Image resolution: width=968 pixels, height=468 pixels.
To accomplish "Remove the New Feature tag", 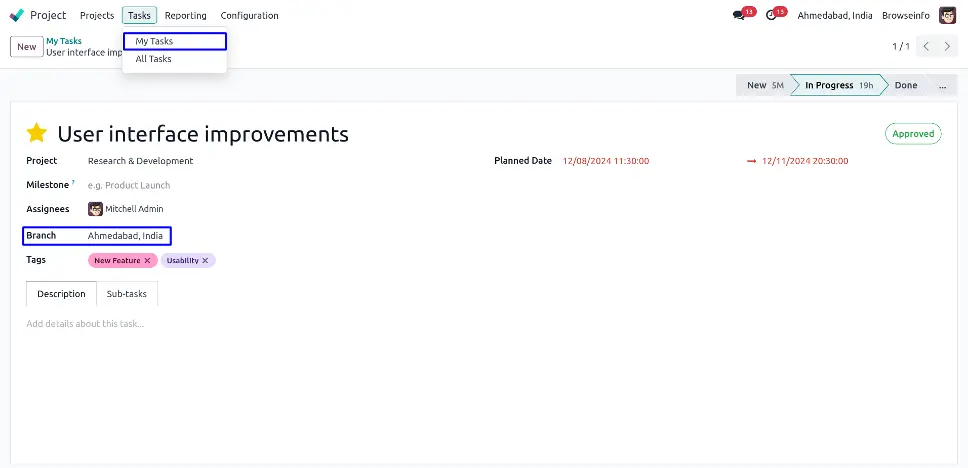I will click(147, 261).
